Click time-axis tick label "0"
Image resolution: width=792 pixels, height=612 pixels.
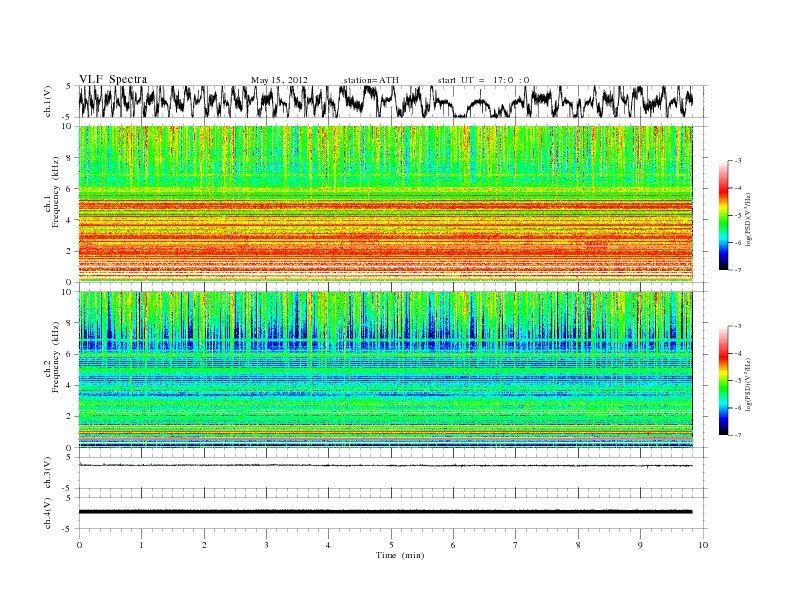coord(79,545)
